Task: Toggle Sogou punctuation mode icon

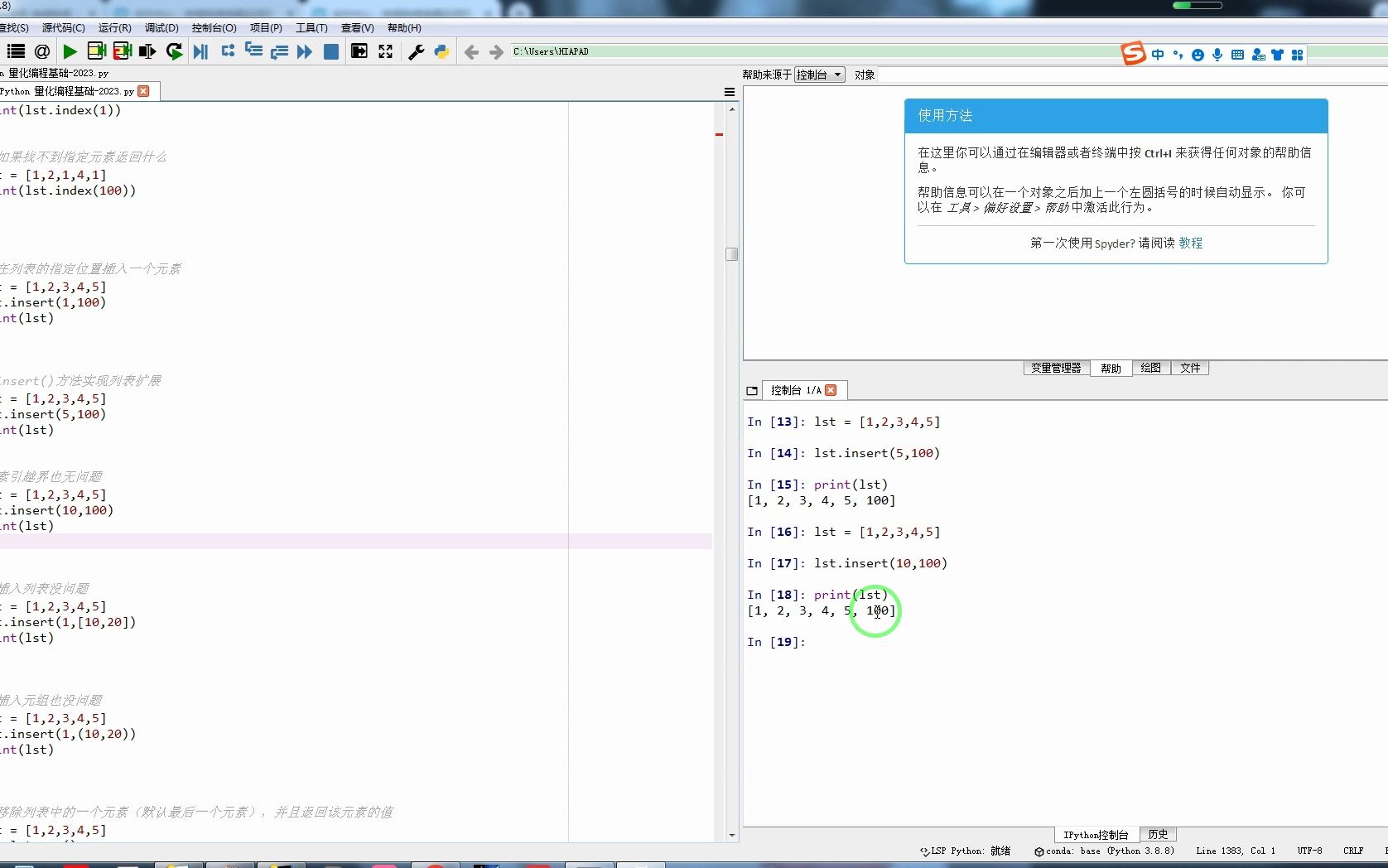Action: pos(1178,55)
